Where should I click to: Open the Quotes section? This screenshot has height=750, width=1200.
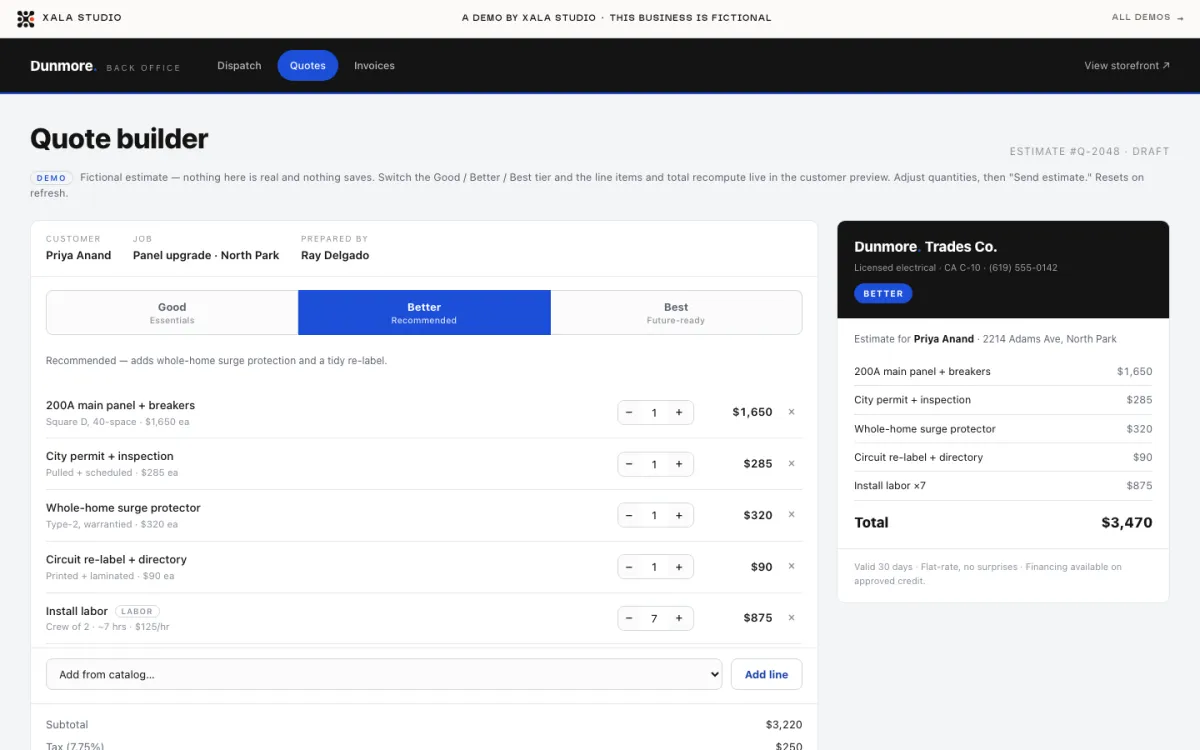pos(308,66)
